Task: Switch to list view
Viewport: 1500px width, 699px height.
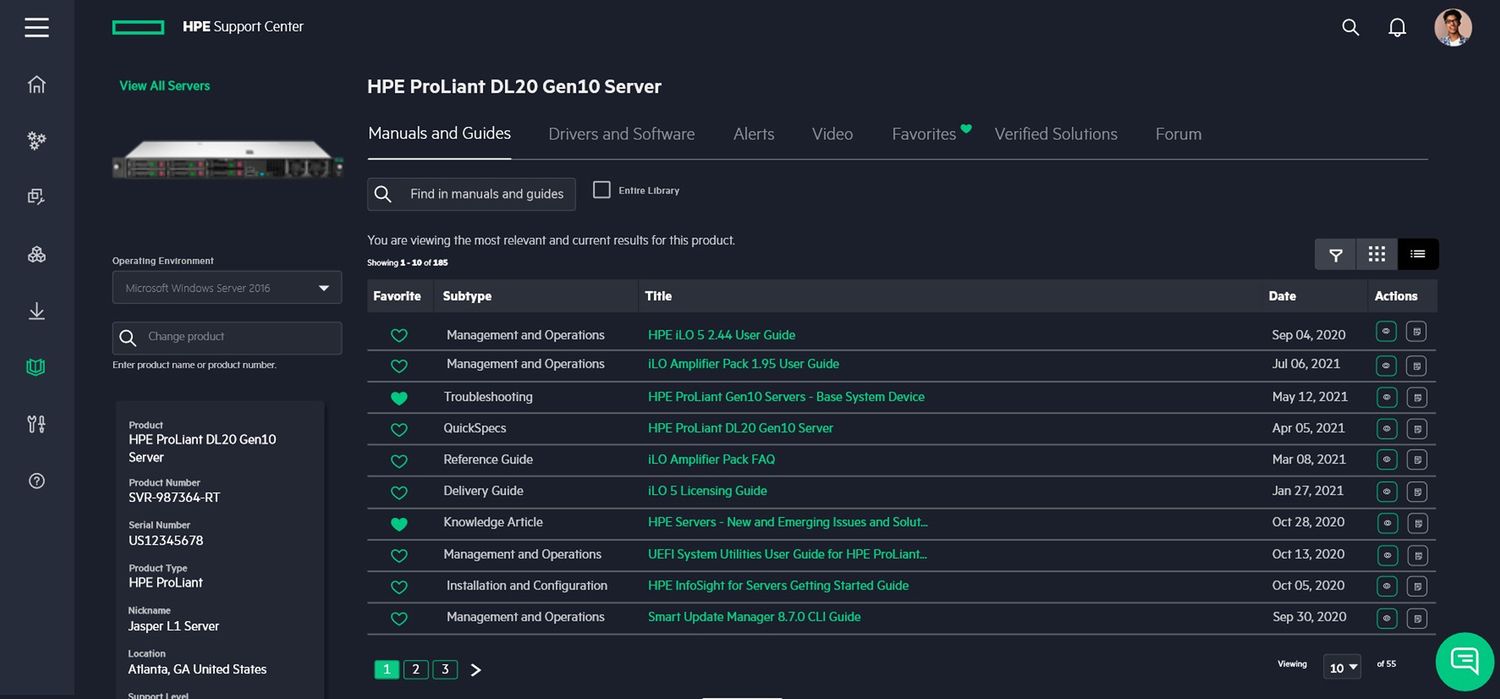Action: 1418,254
